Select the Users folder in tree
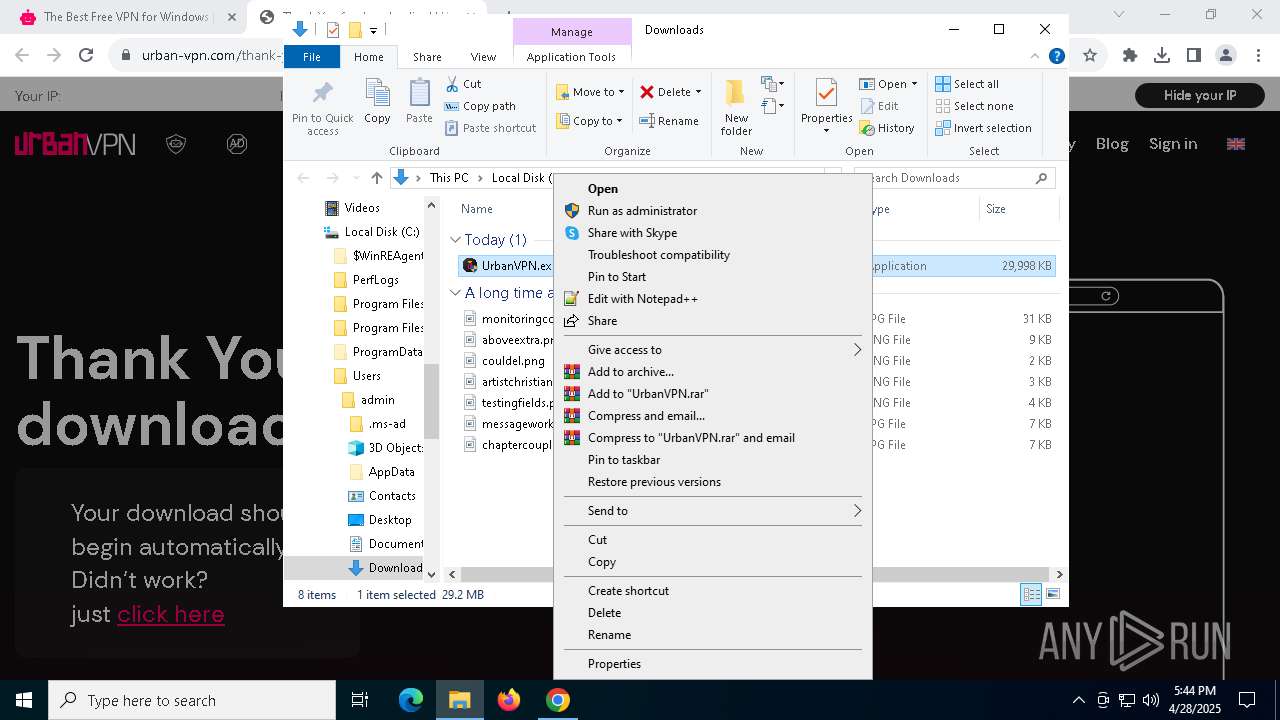 366,376
